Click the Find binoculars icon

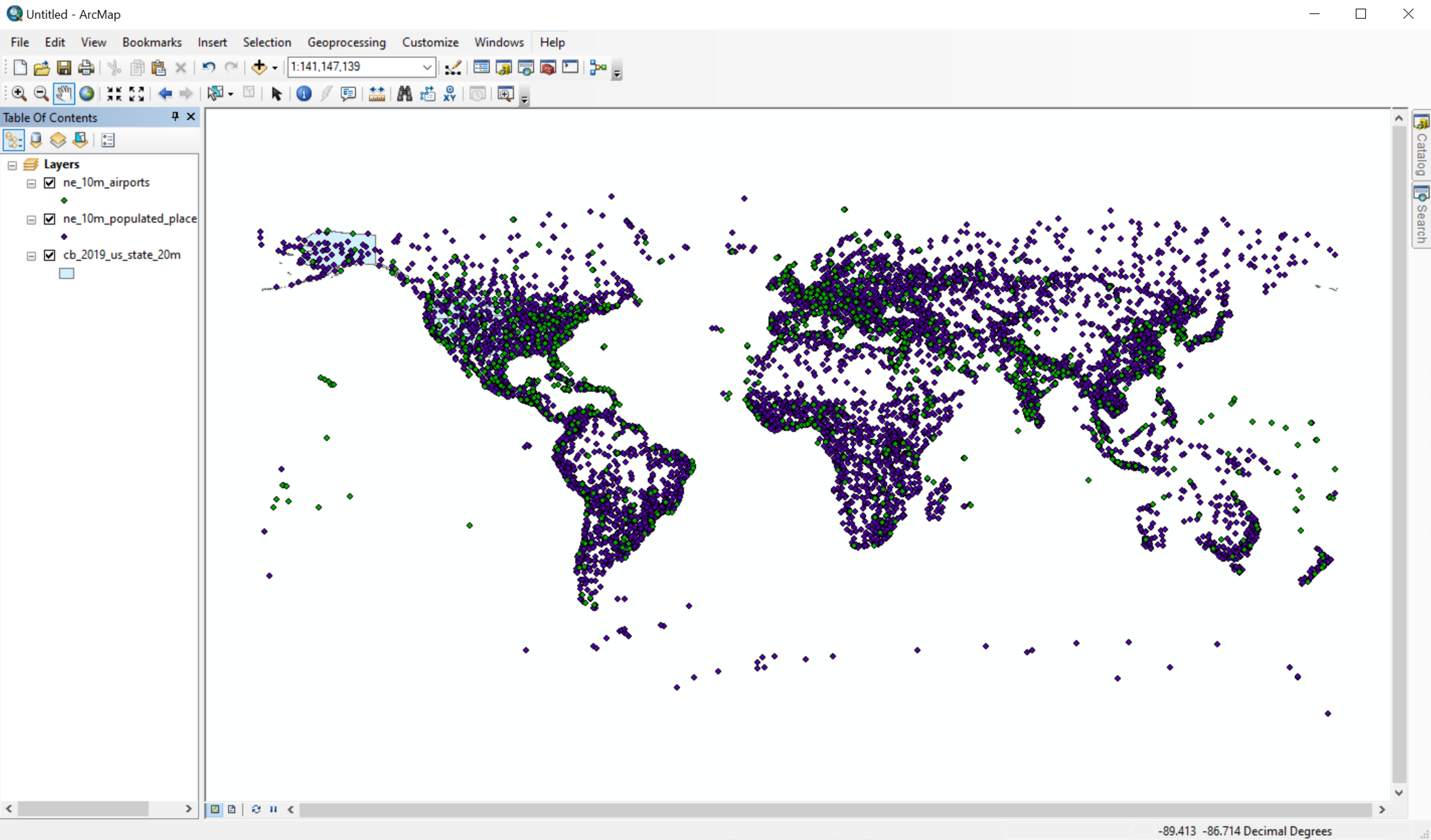pos(404,94)
